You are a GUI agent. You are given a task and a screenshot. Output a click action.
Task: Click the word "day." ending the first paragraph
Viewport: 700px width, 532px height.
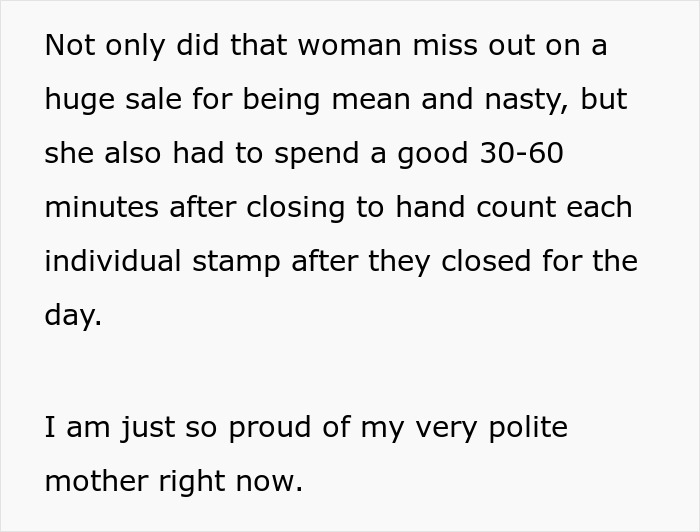[73, 316]
